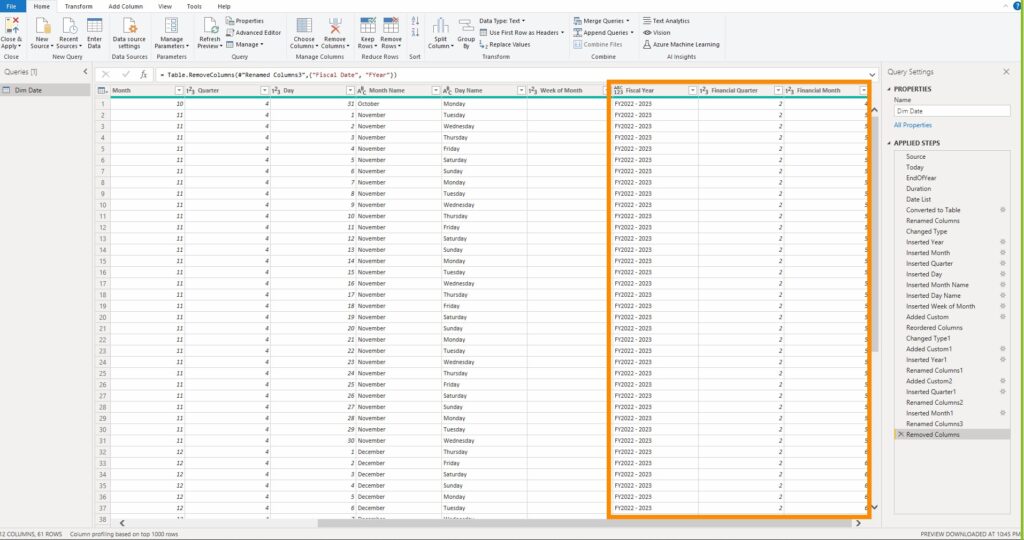Click the help question mark icon
This screenshot has width=1024, height=540.
[1017, 6]
